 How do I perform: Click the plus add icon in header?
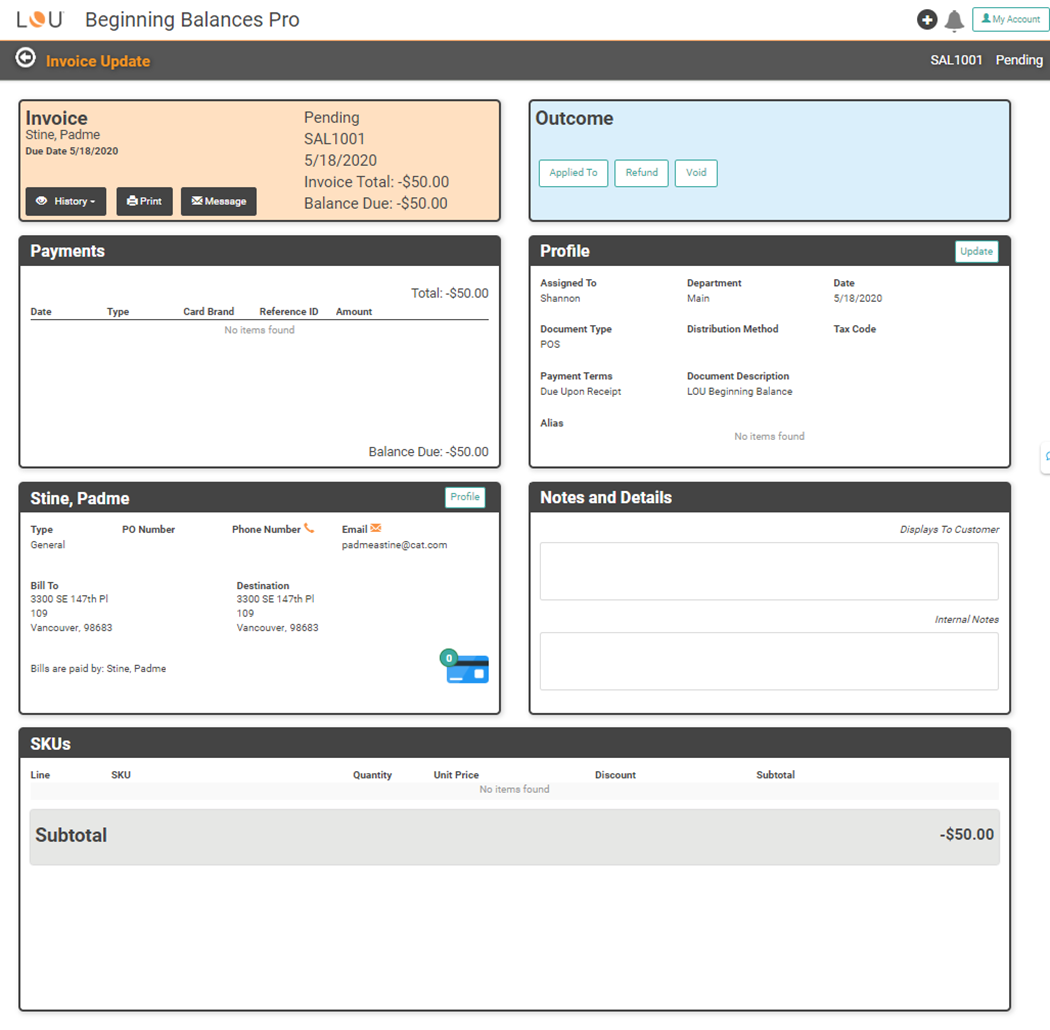tap(927, 20)
